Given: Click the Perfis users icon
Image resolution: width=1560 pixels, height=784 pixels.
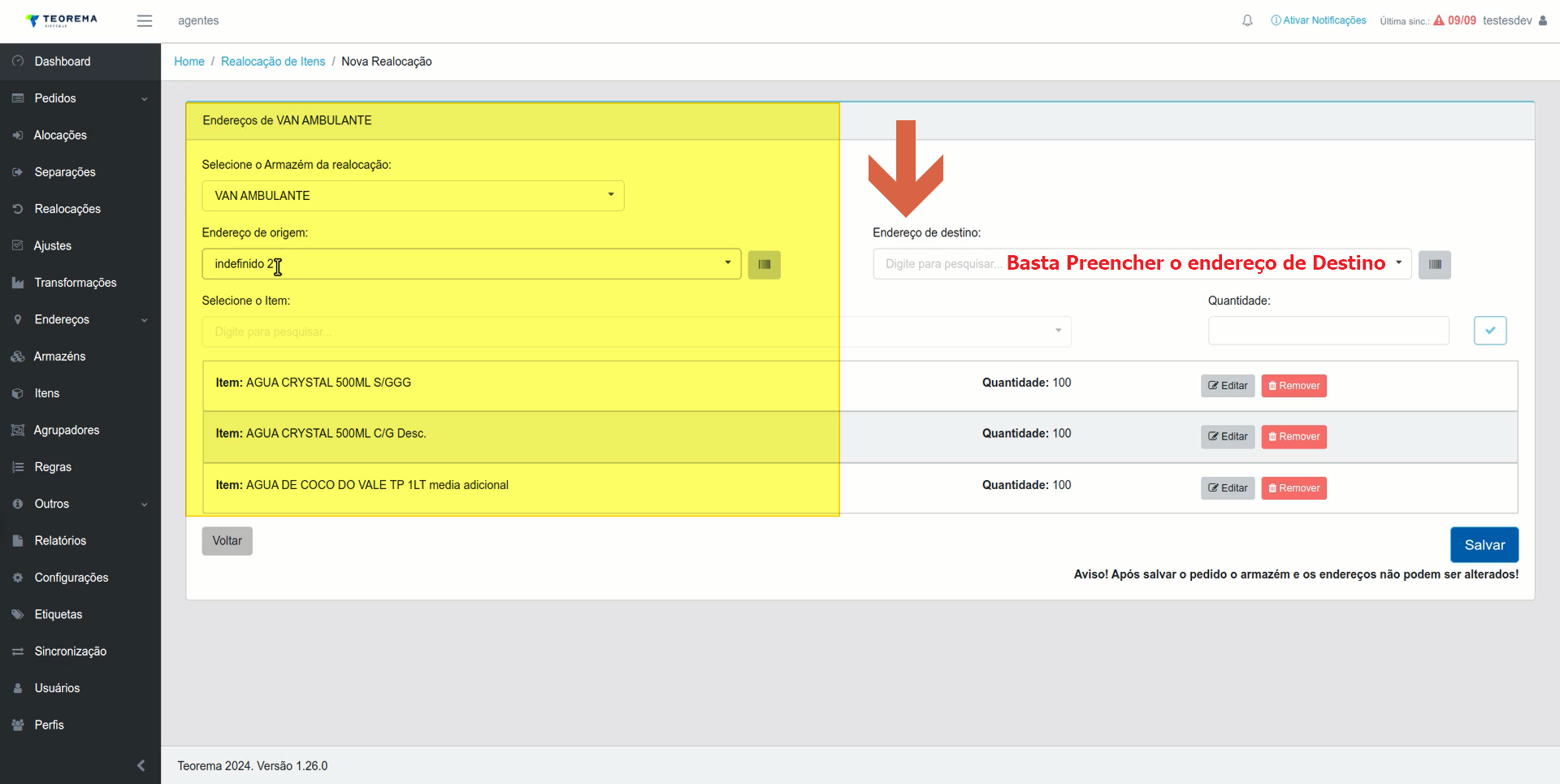Looking at the screenshot, I should 18,725.
